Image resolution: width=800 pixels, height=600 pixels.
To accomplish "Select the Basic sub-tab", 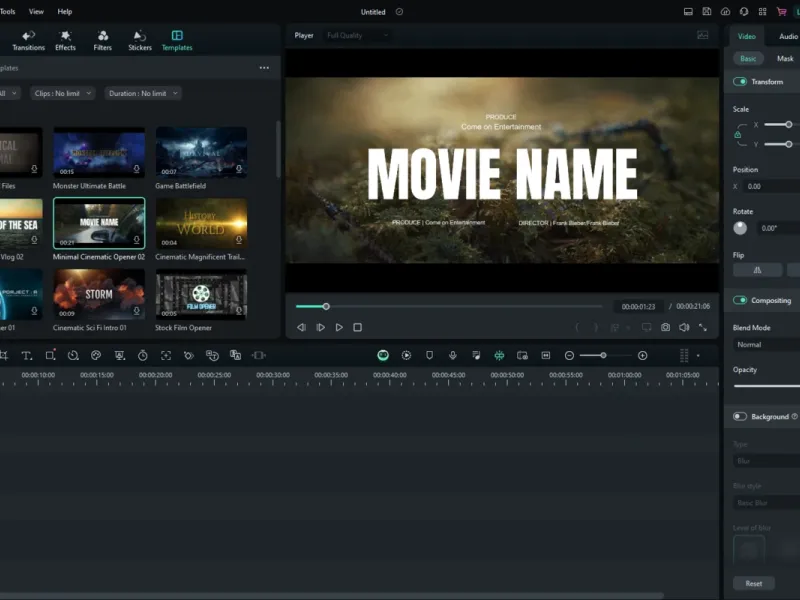I will 748,59.
